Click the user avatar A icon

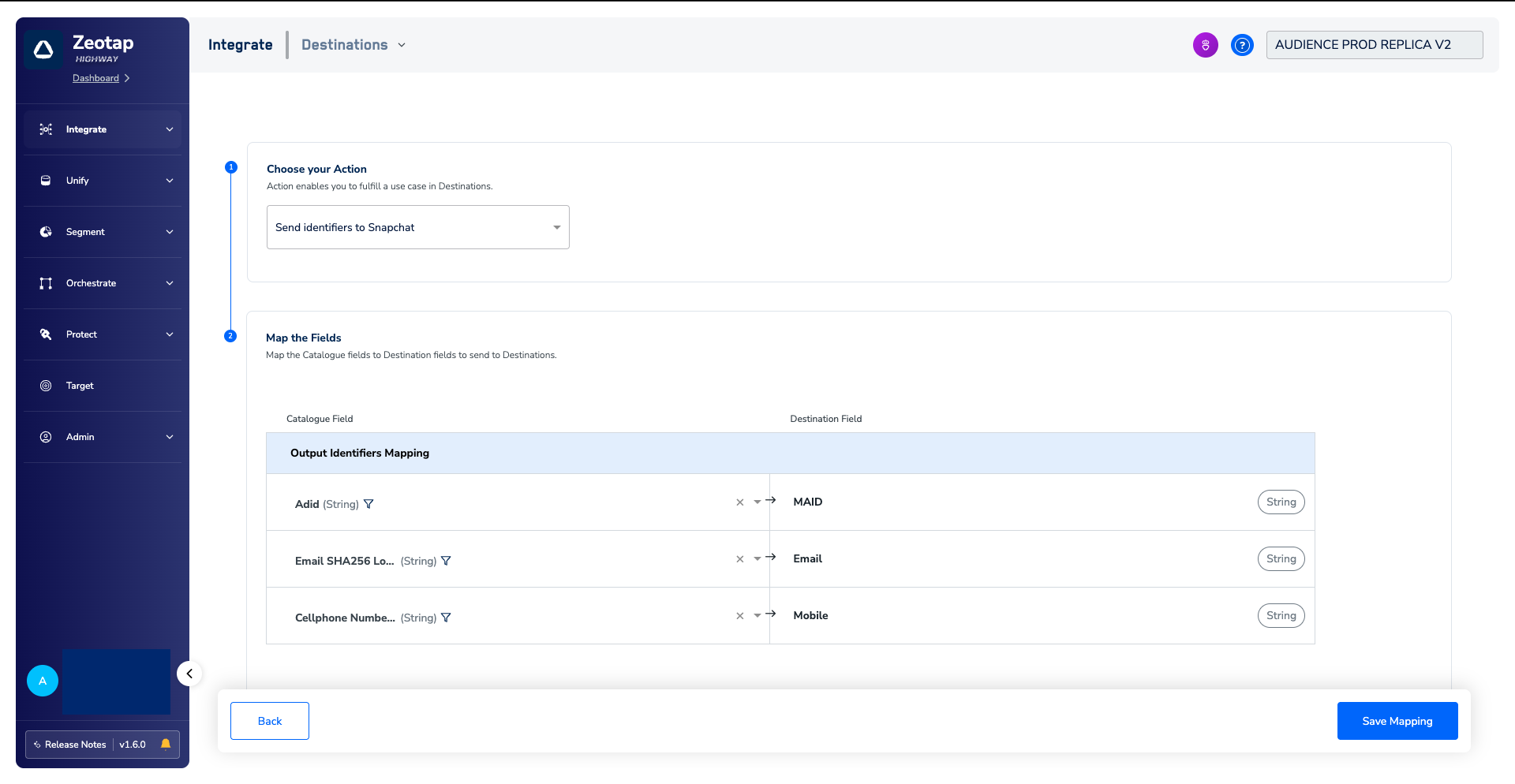tap(43, 681)
